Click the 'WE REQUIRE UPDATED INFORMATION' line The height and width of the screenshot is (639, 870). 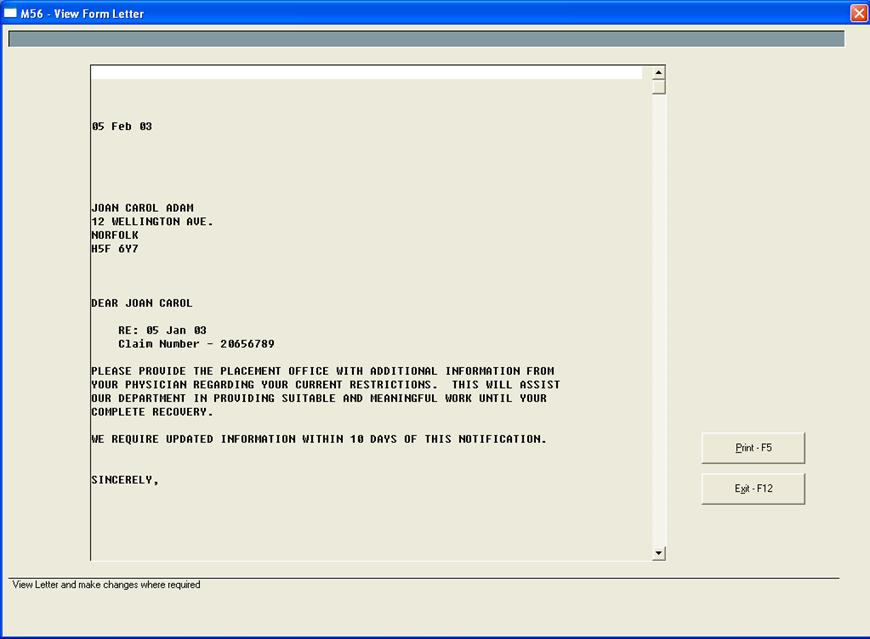319,439
